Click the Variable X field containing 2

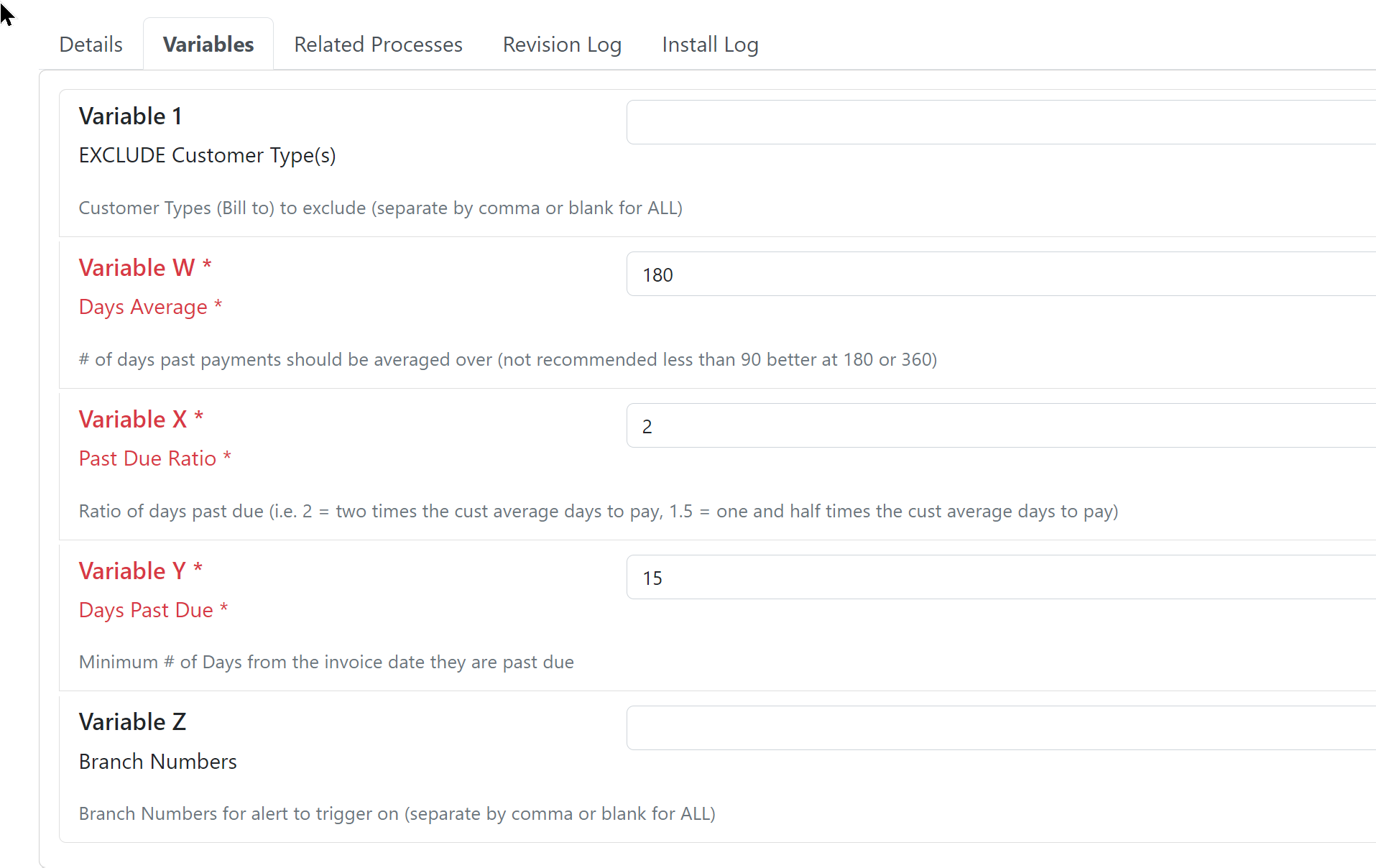pyautogui.click(x=1001, y=425)
